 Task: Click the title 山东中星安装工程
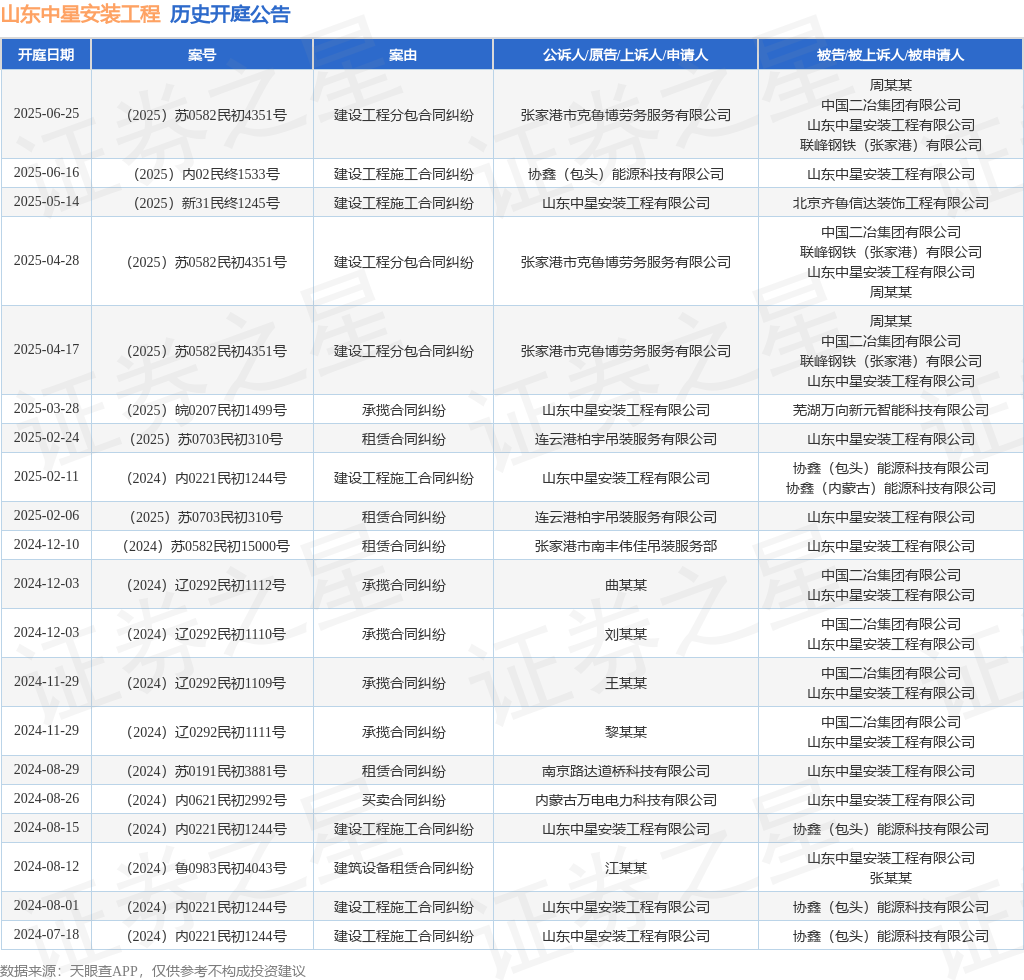point(80,14)
